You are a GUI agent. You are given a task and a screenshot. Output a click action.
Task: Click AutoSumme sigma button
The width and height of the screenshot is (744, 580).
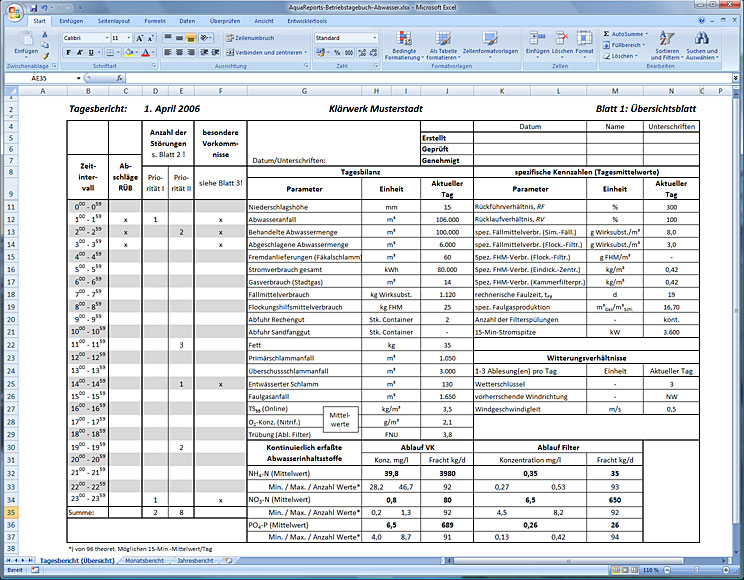(x=623, y=34)
